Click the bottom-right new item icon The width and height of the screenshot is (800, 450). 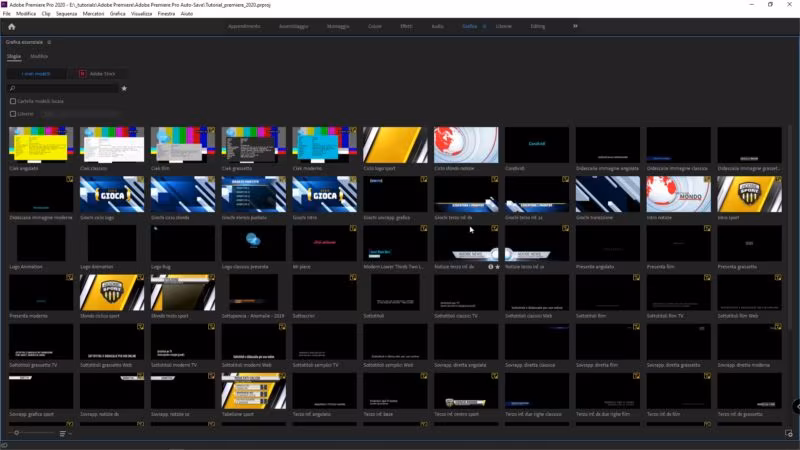pyautogui.click(x=788, y=434)
